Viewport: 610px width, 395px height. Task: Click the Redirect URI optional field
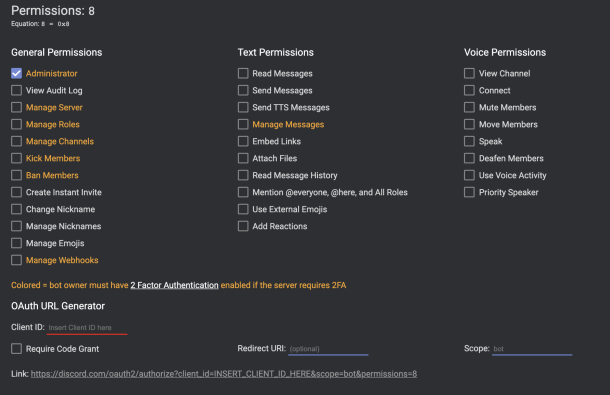tap(328, 349)
